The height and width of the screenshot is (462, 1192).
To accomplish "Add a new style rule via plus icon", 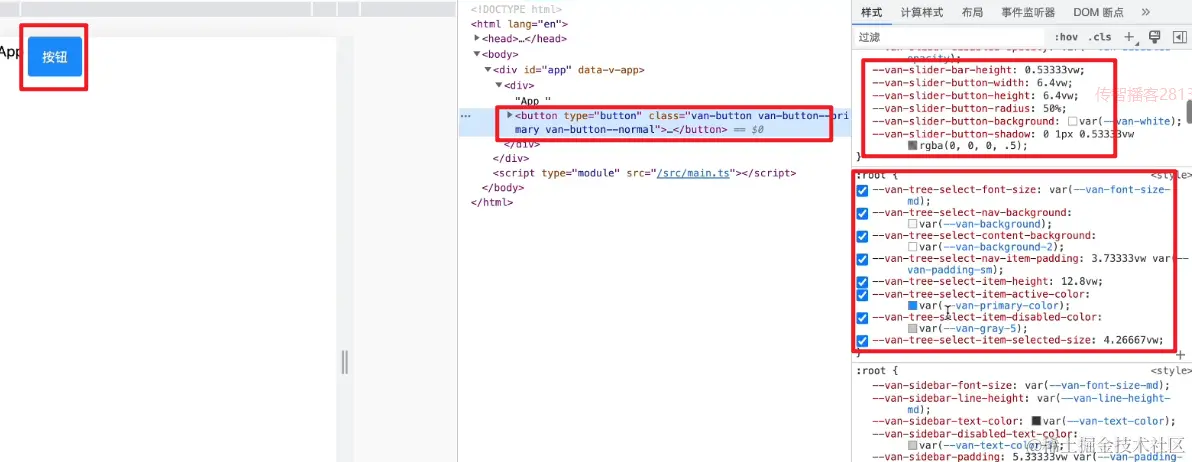I will [1129, 36].
